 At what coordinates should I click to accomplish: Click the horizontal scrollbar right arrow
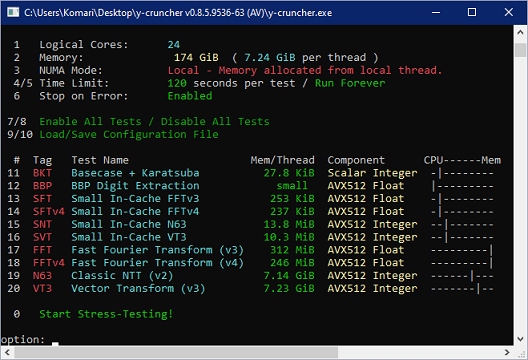(507, 353)
